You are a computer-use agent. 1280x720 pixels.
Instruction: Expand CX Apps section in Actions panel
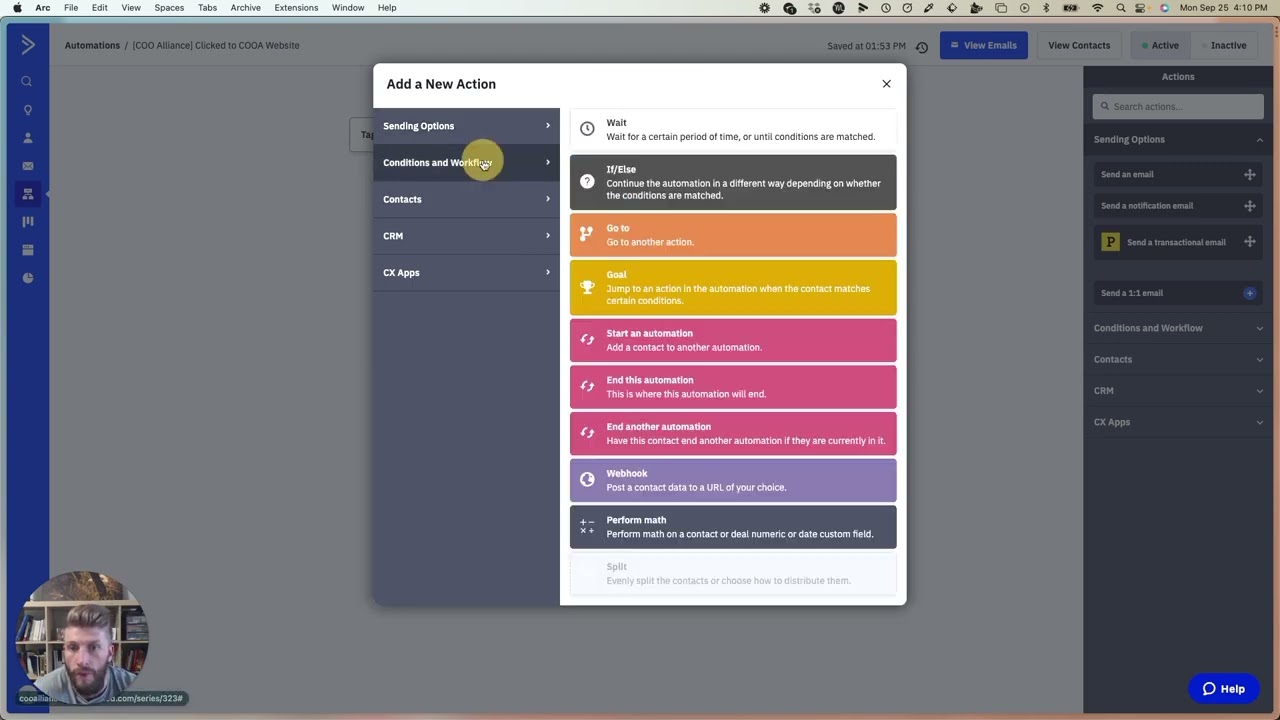tap(1178, 422)
